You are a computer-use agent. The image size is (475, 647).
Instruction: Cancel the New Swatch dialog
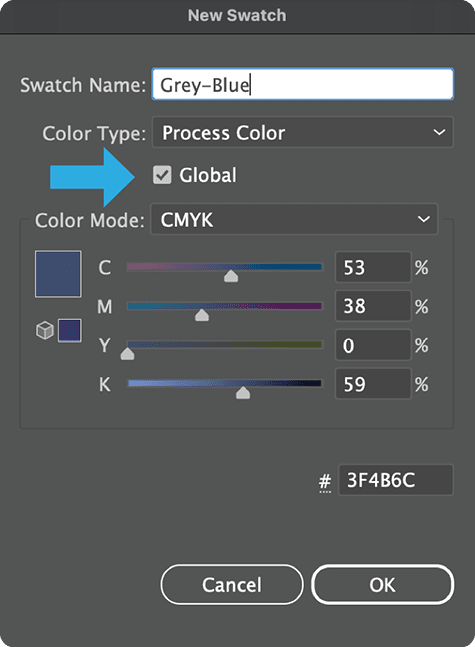pyautogui.click(x=232, y=584)
